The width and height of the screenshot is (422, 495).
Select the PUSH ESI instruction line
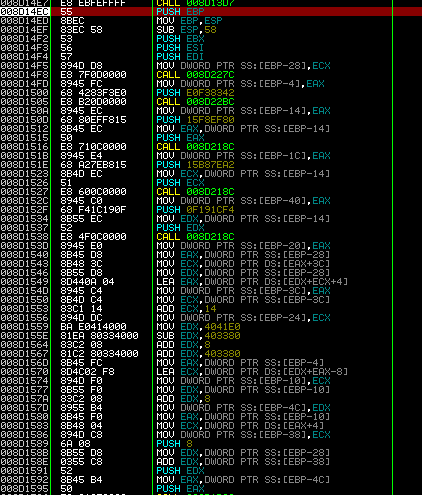point(180,48)
